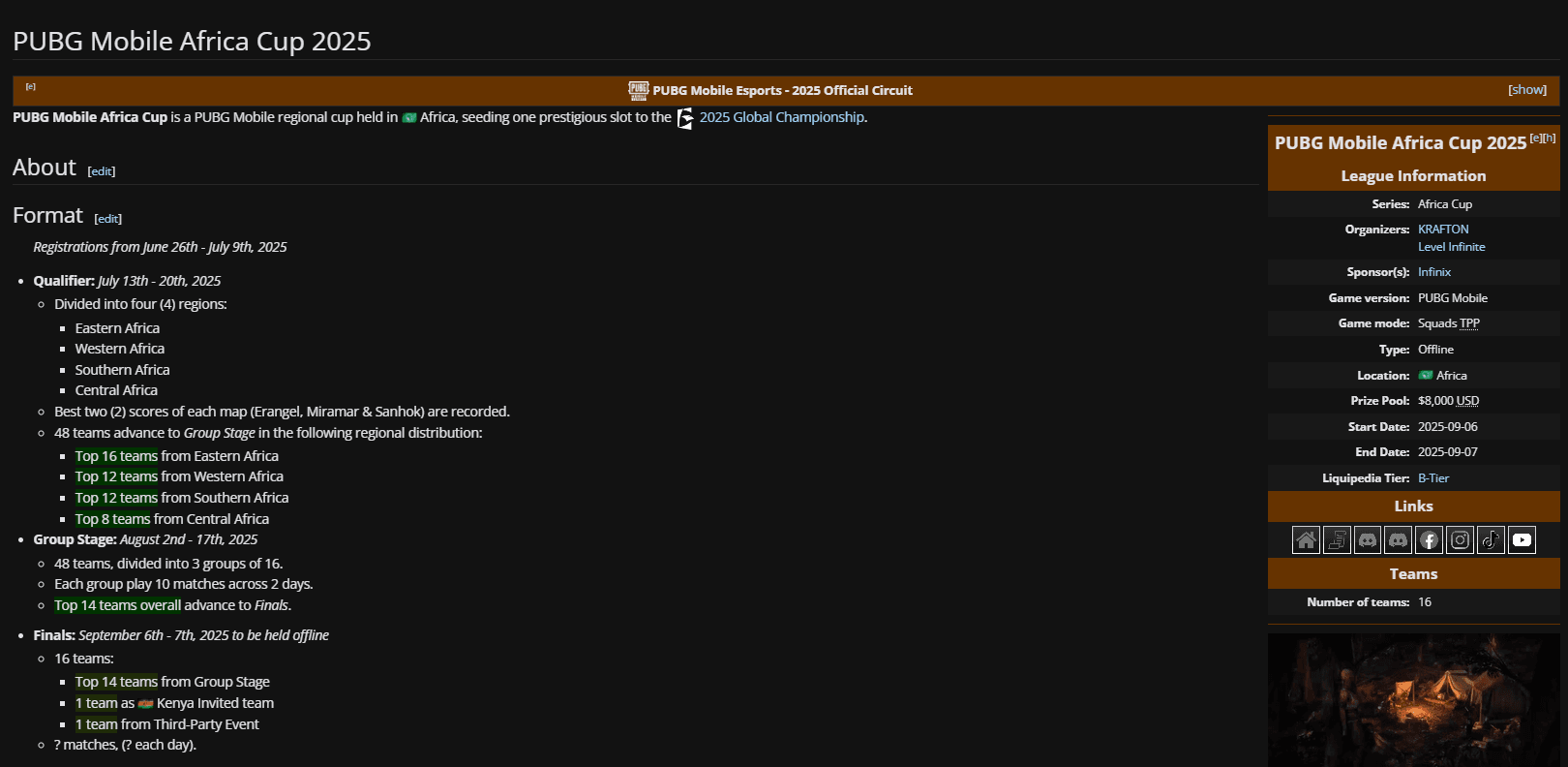
Task: Click the 'Southern Africa' region list item
Action: [x=122, y=370]
